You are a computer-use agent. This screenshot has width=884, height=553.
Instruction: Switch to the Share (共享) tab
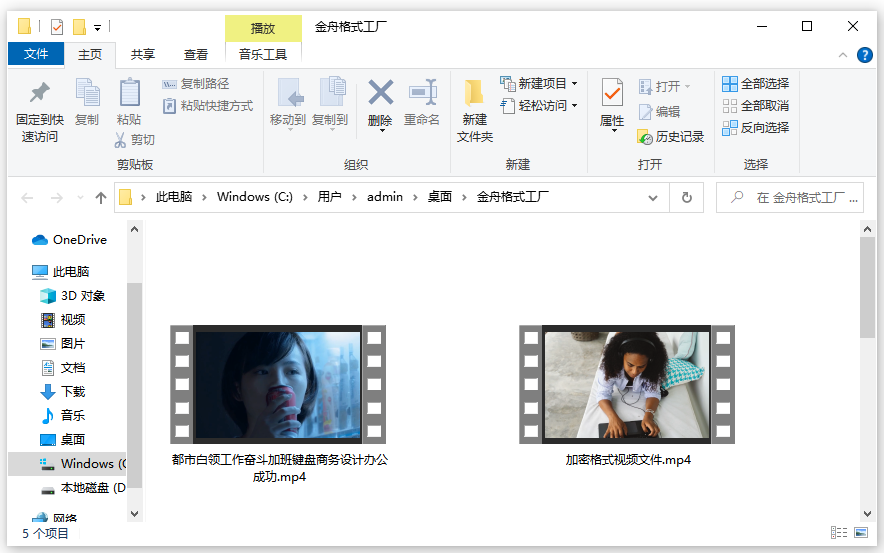143,55
